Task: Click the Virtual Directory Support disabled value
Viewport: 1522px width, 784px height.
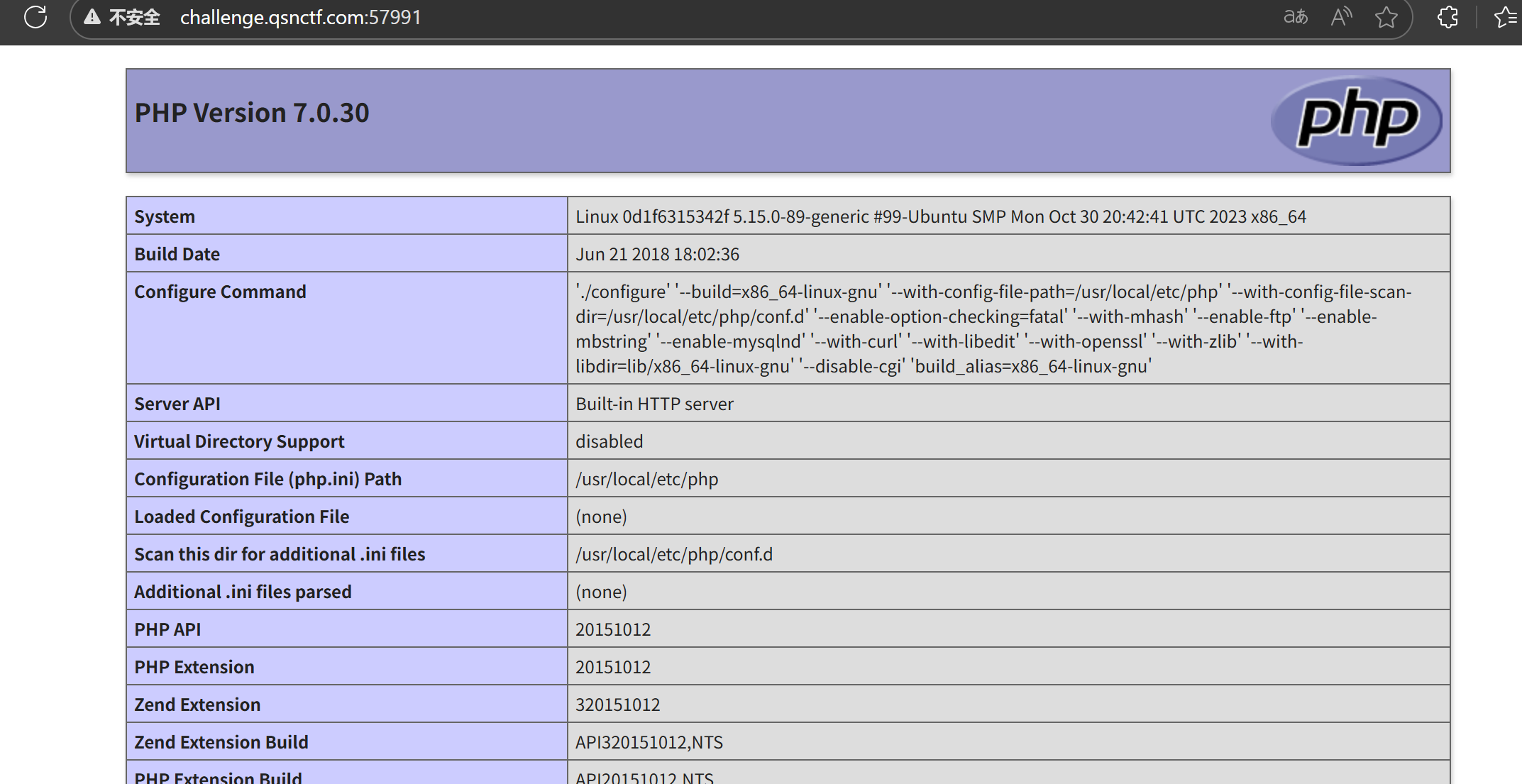Action: tap(609, 441)
